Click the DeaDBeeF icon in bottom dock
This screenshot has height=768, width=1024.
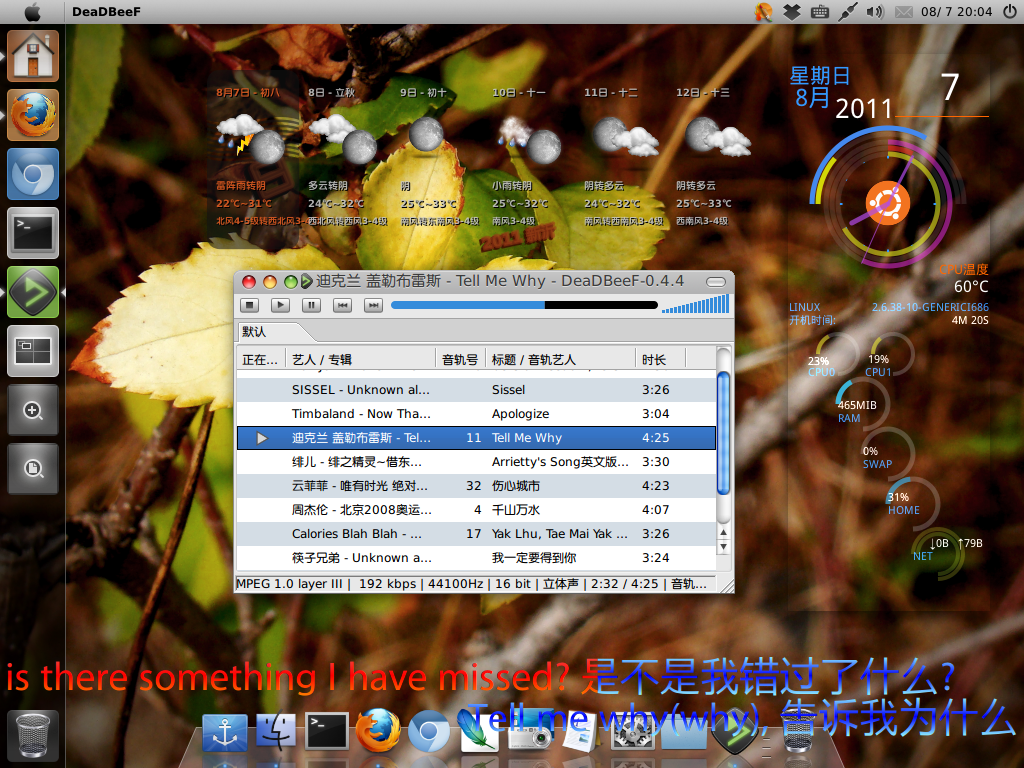pyautogui.click(x=735, y=731)
